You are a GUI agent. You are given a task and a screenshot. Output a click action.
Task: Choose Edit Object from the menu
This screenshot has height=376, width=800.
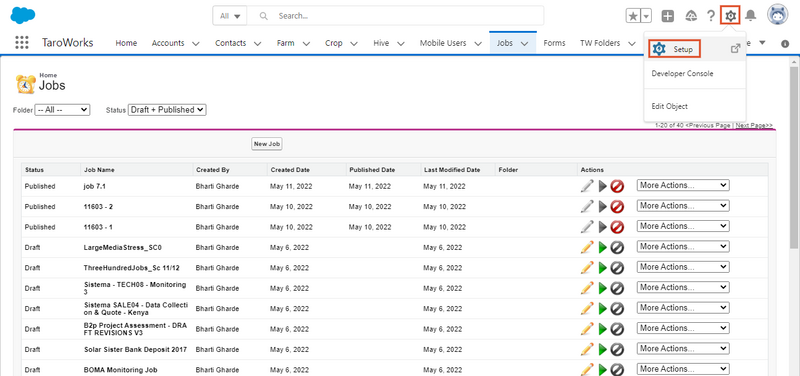[x=669, y=106]
